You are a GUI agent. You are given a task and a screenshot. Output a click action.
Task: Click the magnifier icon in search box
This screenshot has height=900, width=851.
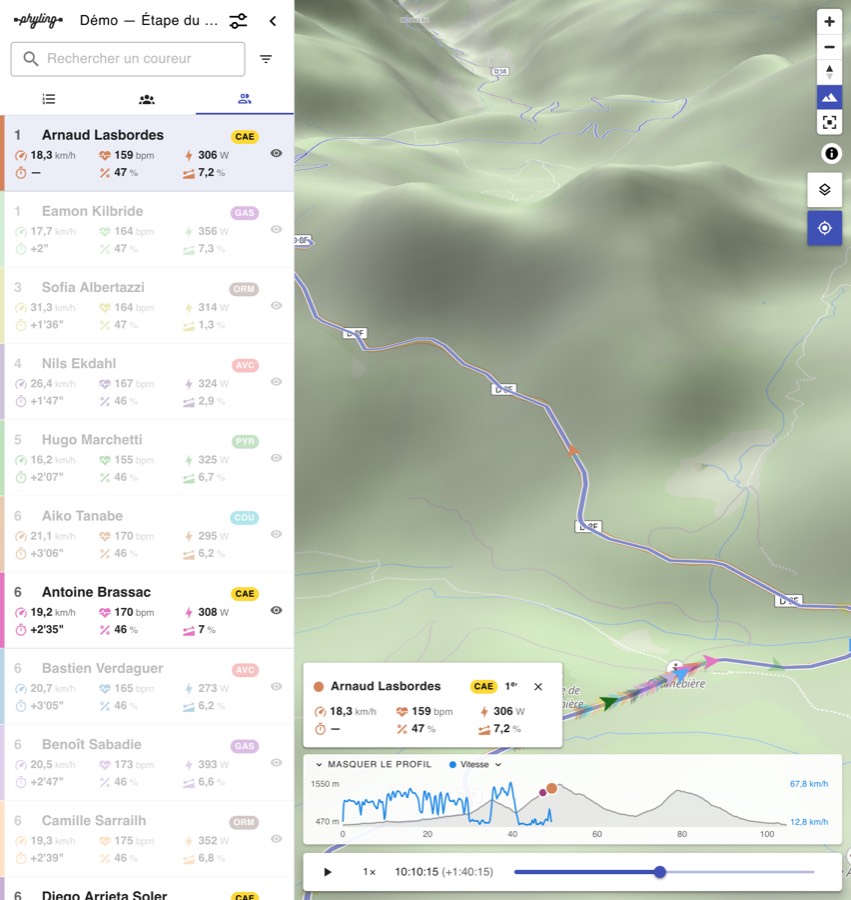pos(30,59)
